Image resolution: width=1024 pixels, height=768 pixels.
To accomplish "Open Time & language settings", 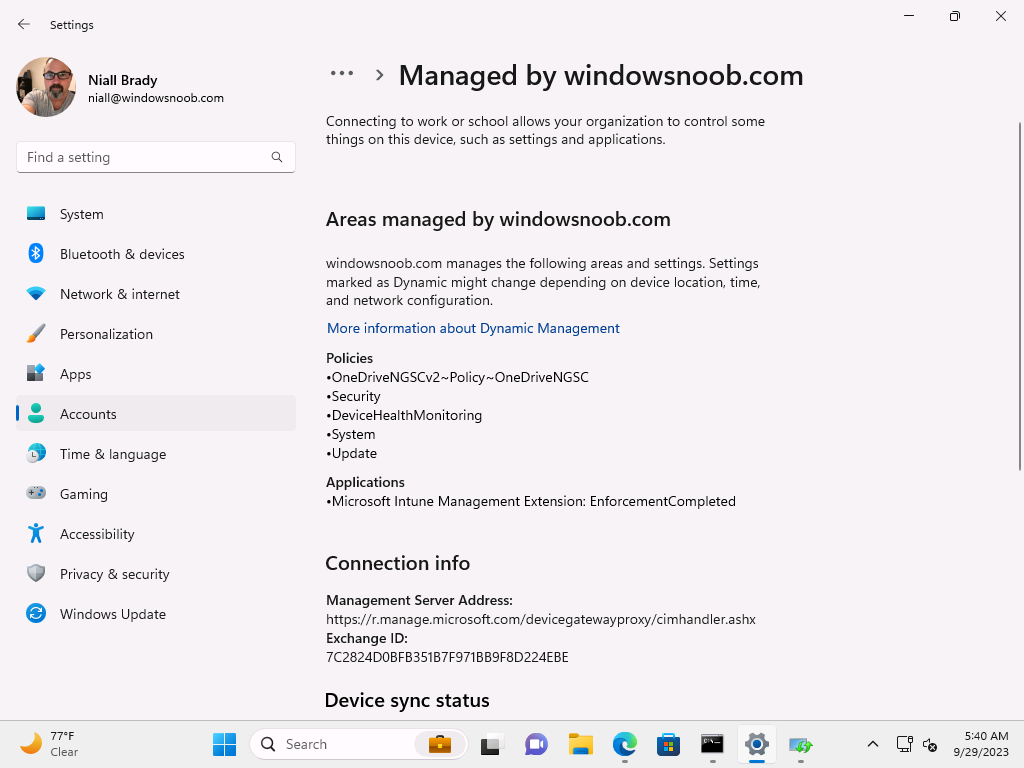I will [x=155, y=454].
